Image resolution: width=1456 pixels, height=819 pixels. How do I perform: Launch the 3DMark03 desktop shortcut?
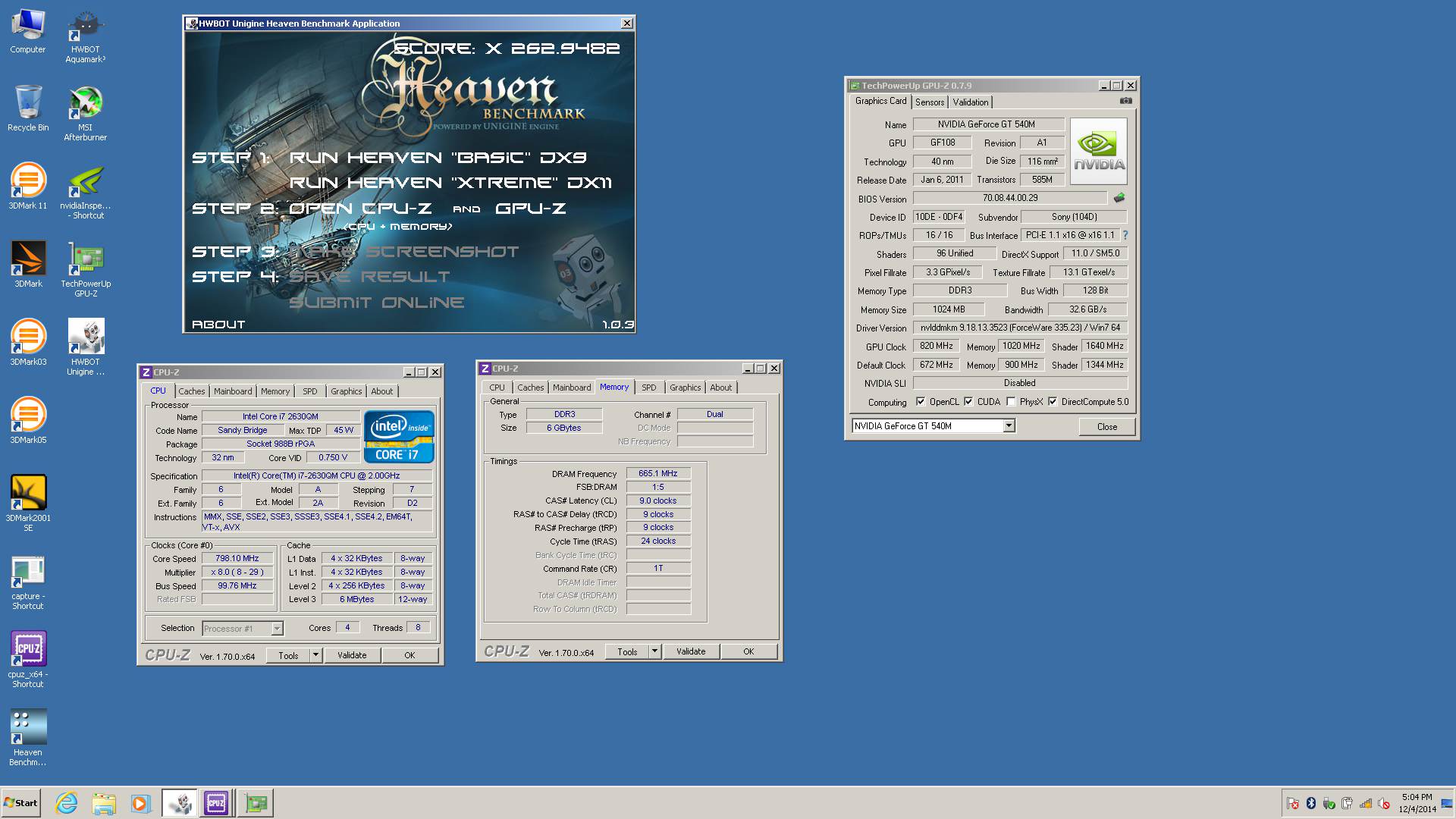click(x=28, y=343)
